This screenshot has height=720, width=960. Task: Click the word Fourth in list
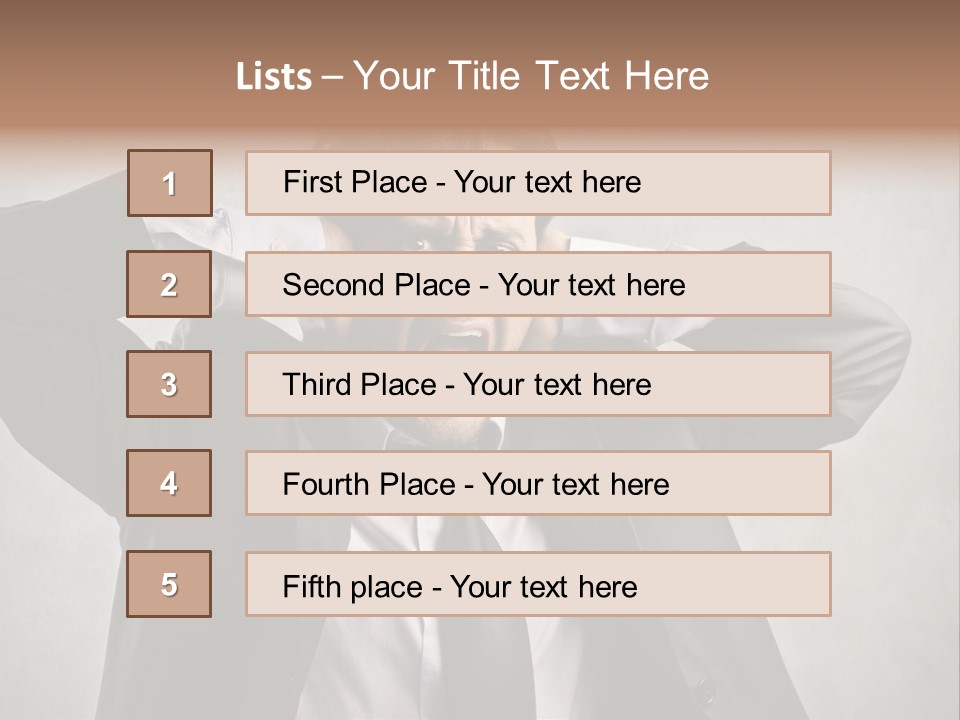(x=326, y=485)
